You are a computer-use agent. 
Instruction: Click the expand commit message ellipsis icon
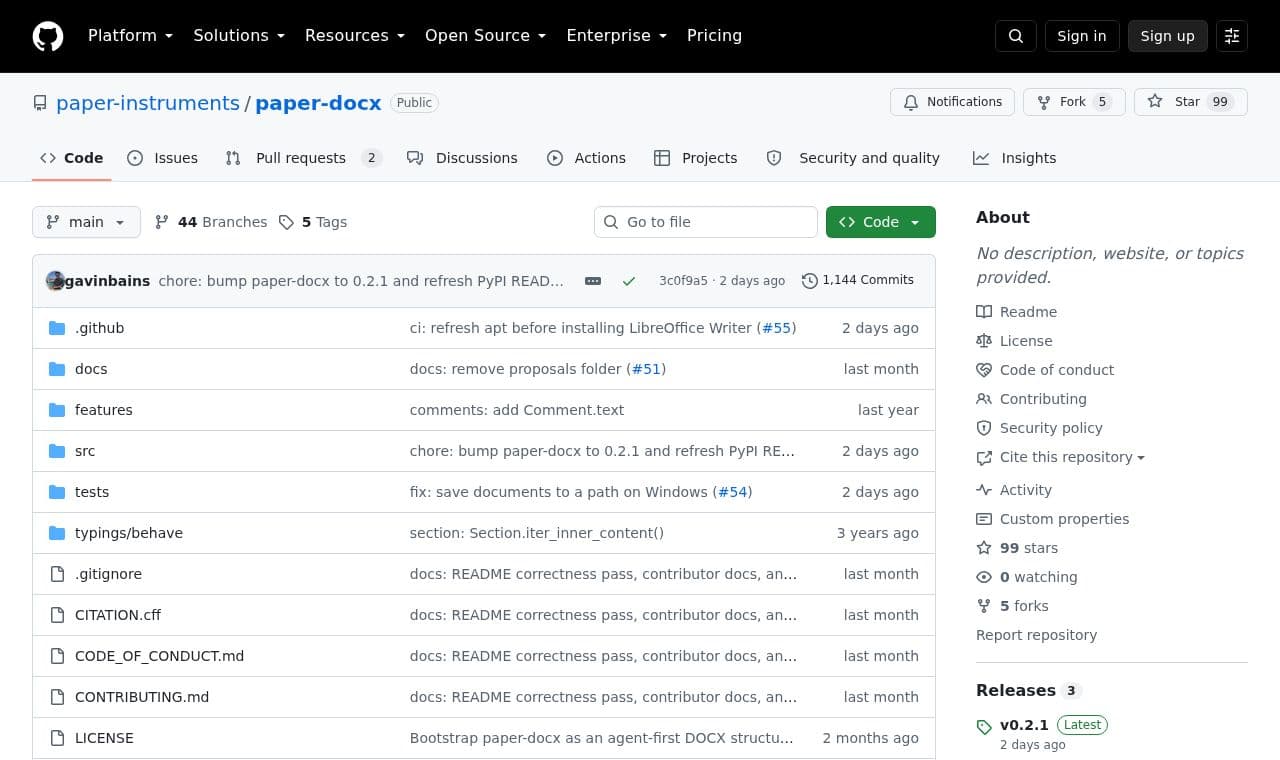tap(593, 281)
